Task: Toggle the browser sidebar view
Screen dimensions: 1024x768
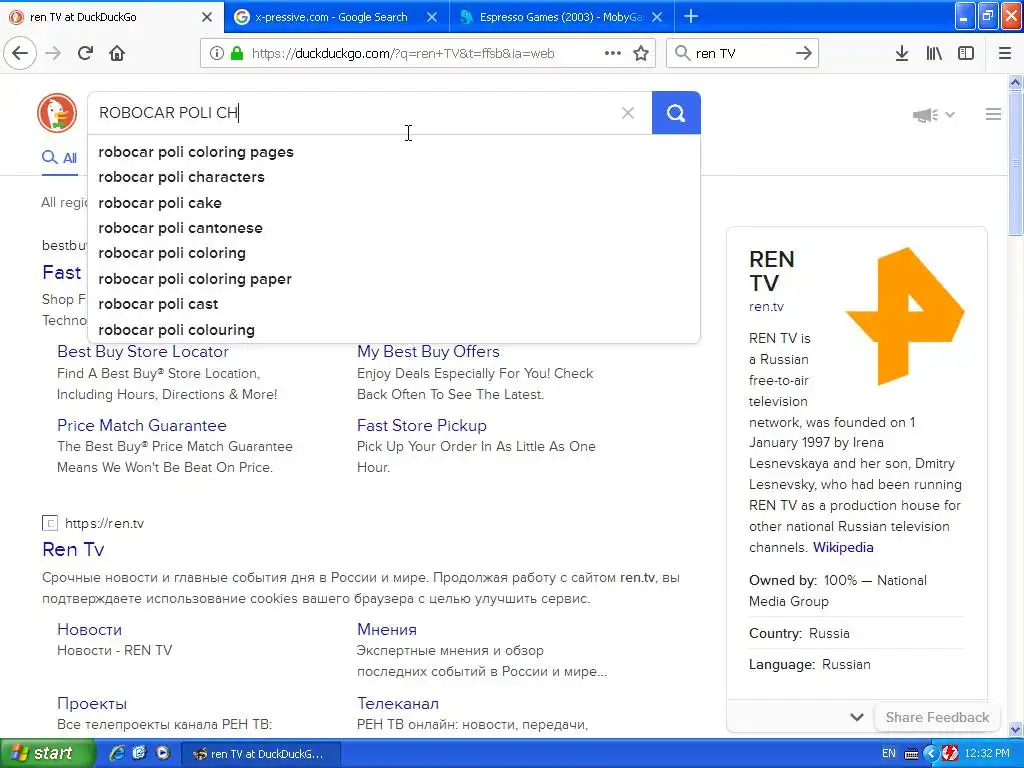Action: (966, 54)
